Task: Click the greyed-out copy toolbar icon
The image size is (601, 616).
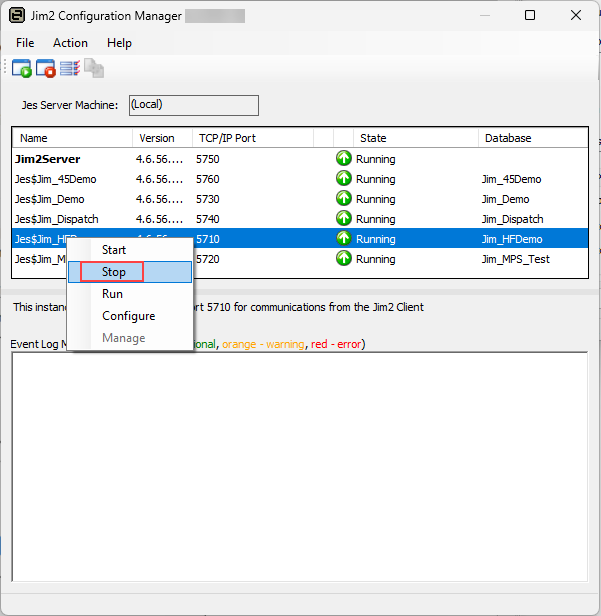Action: (94, 68)
